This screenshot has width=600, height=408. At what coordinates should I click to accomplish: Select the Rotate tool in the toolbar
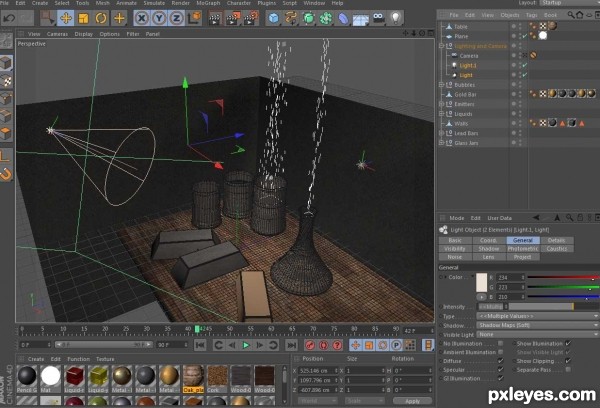point(101,18)
